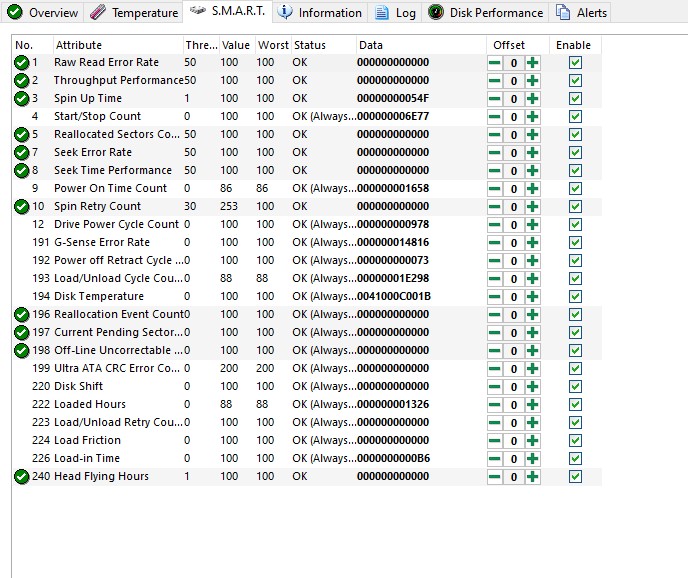Uncheck Enable for Head Flying Hours
The image size is (688, 578).
point(575,477)
